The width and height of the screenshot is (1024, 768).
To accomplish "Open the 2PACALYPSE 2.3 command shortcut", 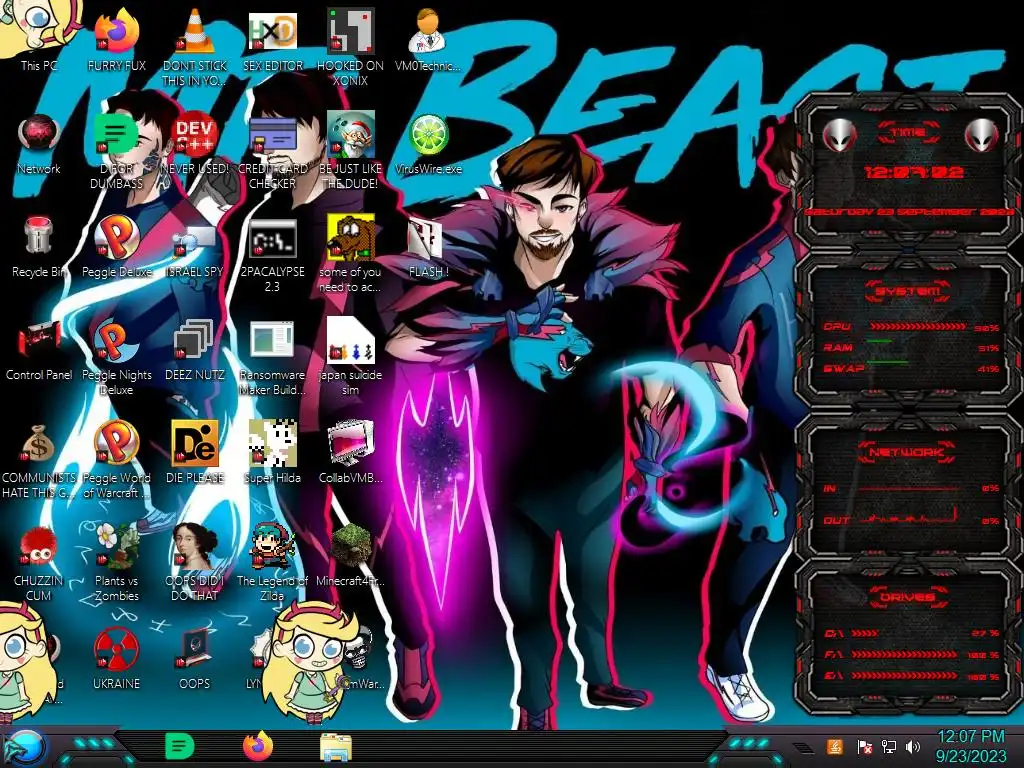I will (272, 255).
